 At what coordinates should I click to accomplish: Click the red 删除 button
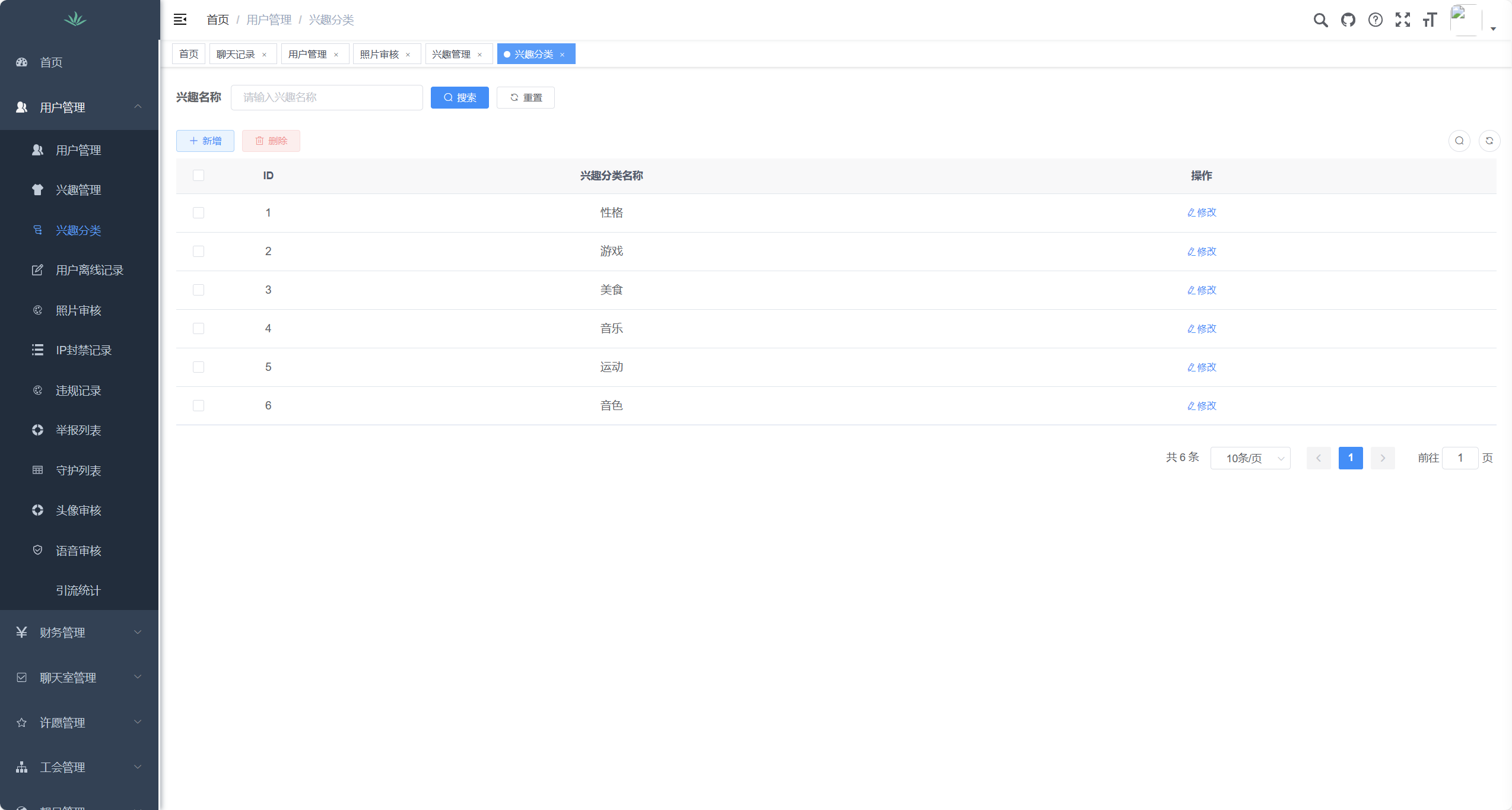click(271, 141)
